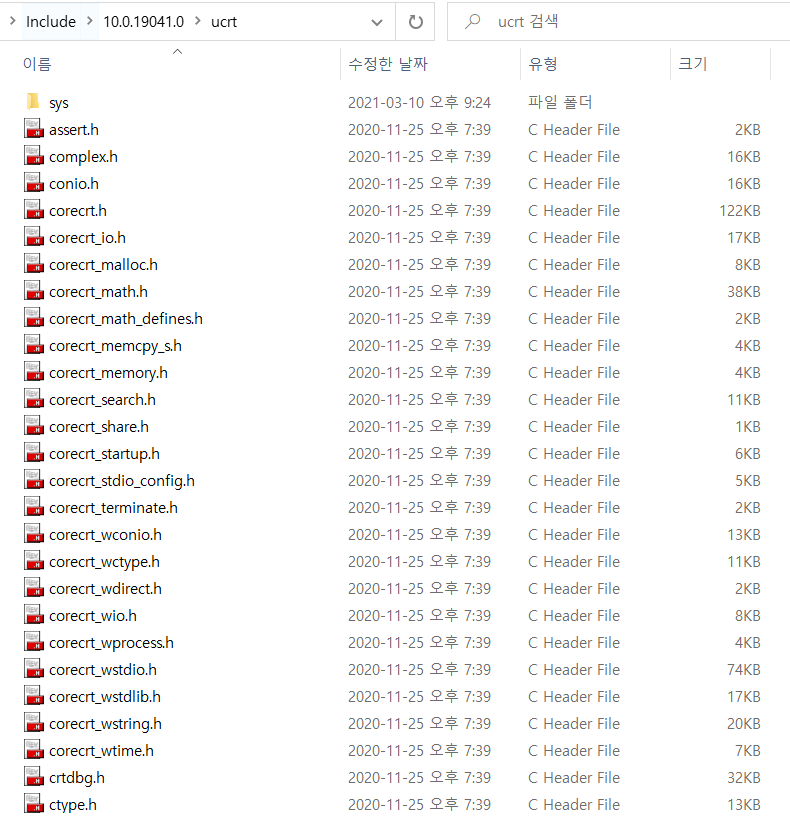Screen dimensions: 790x824
Task: Select the corecrt_wstring.h file name
Action: tap(105, 724)
